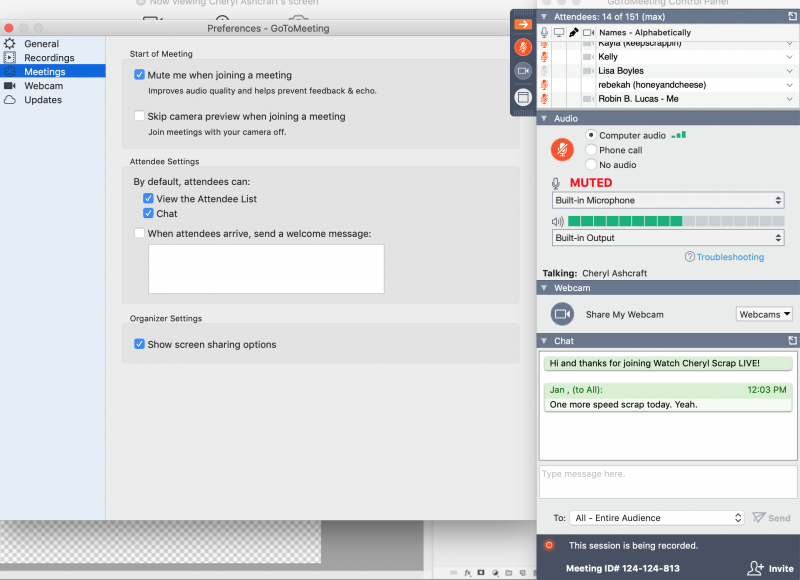
Task: Select No audio option
Action: pyautogui.click(x=591, y=164)
